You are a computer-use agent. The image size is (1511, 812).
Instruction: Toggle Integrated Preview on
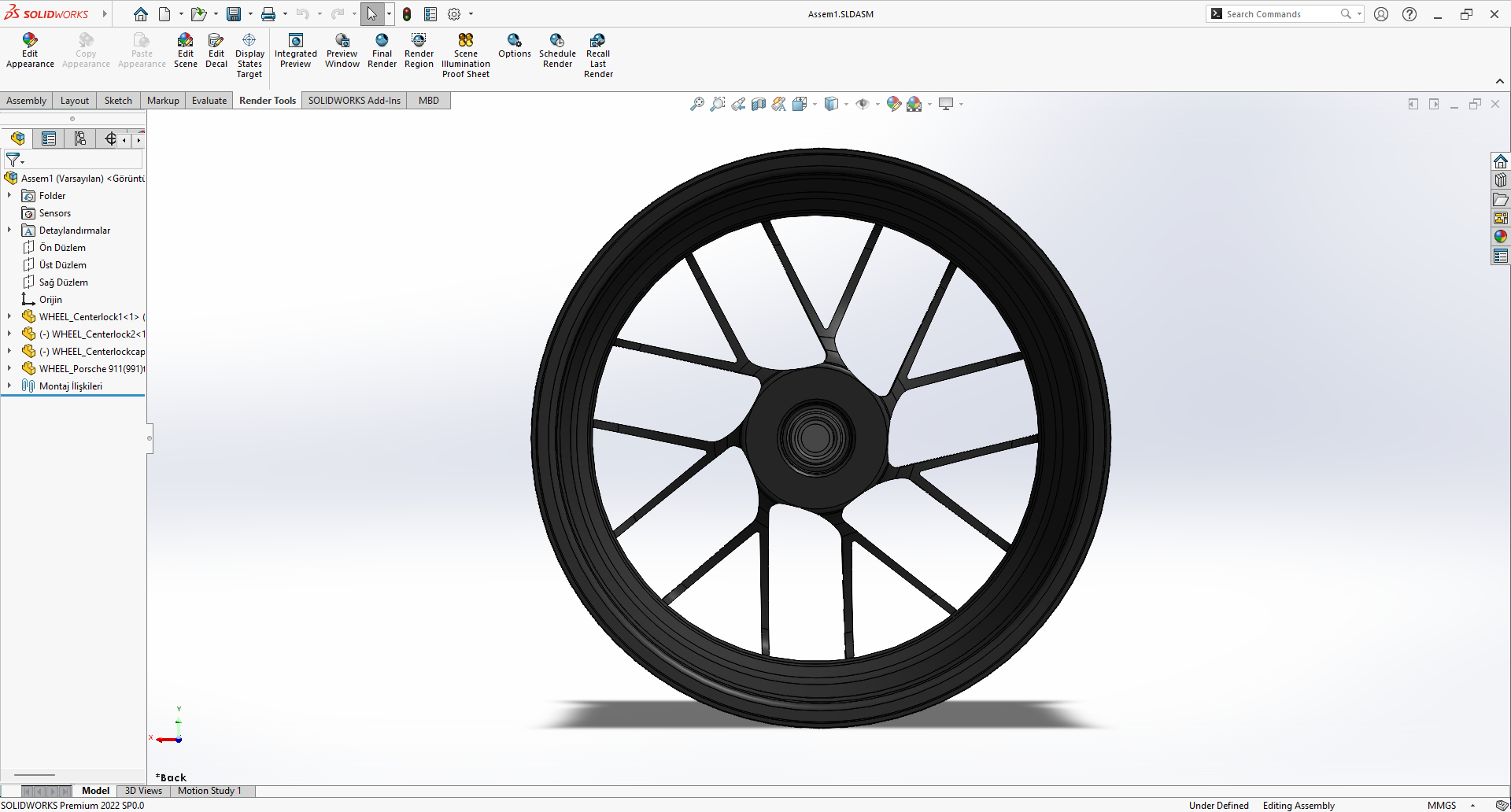point(296,51)
